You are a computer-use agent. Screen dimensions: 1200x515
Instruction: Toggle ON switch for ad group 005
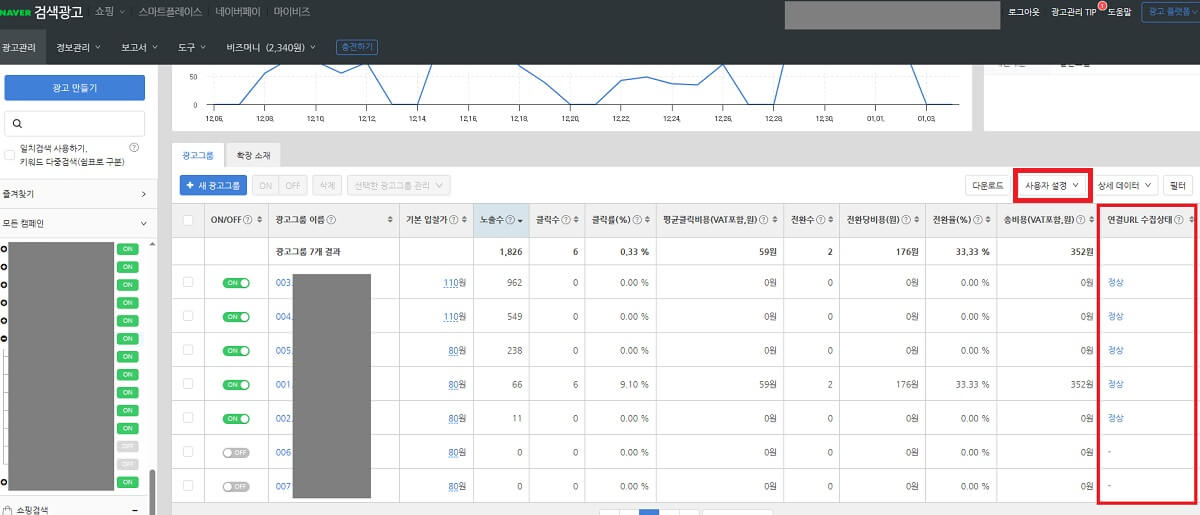point(236,350)
